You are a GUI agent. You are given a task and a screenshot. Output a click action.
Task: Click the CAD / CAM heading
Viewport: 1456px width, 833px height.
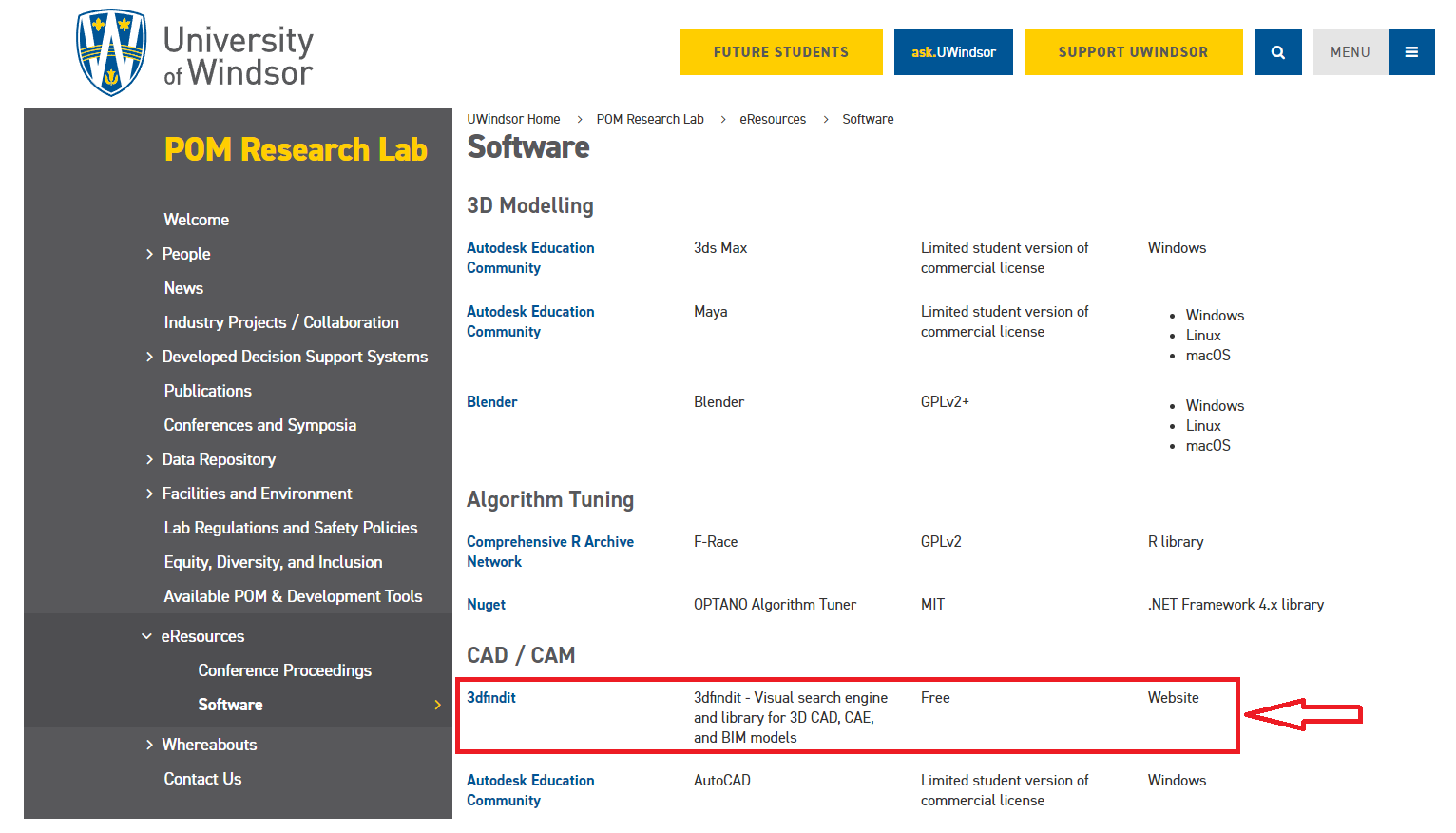(x=521, y=655)
